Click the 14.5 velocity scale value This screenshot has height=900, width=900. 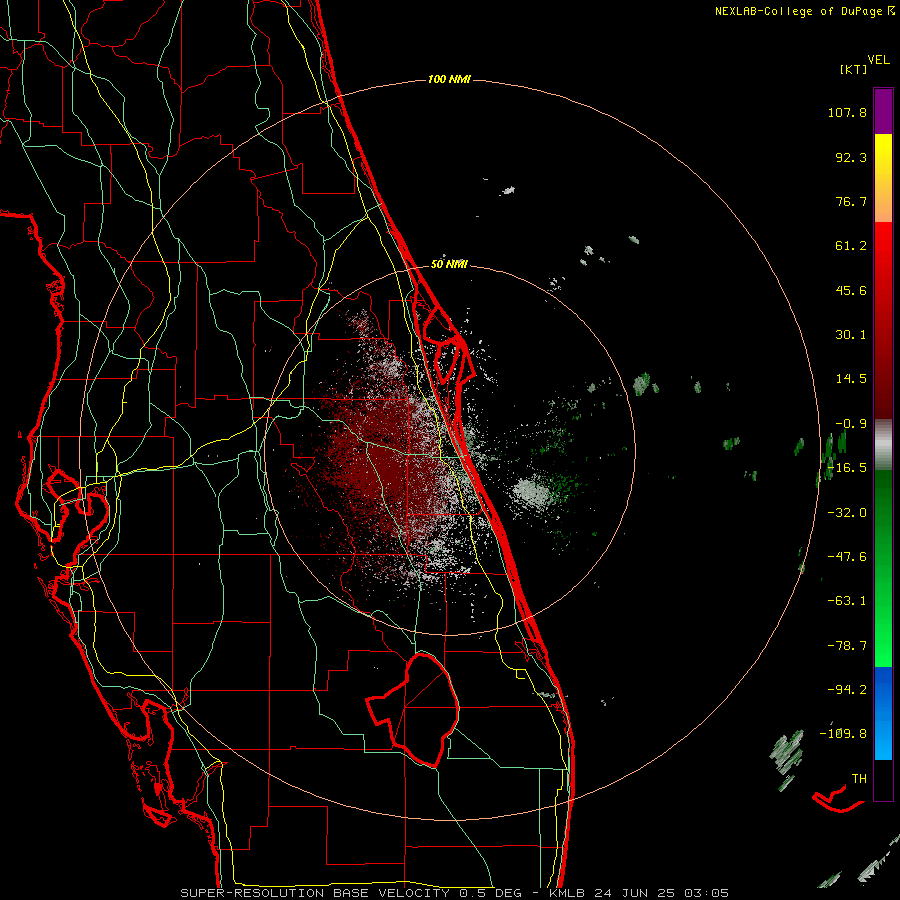pyautogui.click(x=851, y=379)
